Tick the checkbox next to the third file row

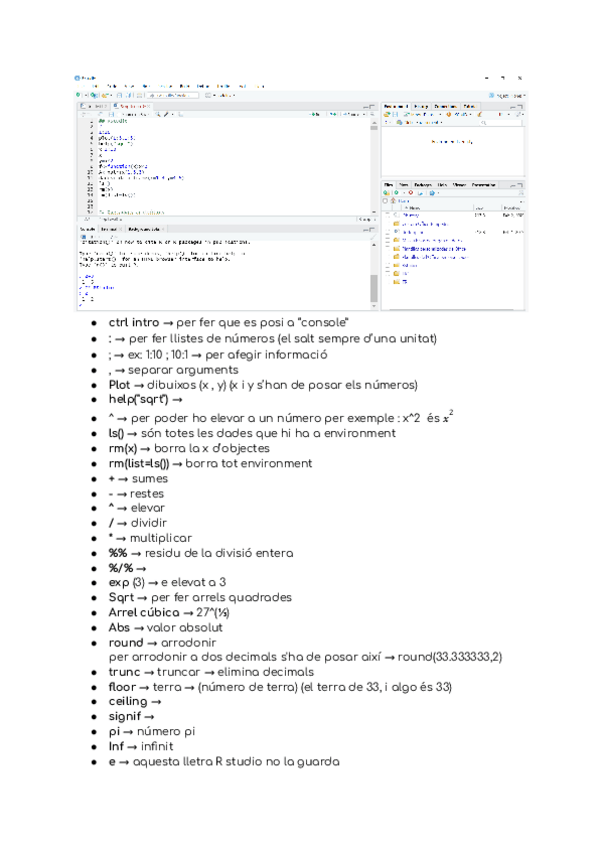[x=388, y=232]
